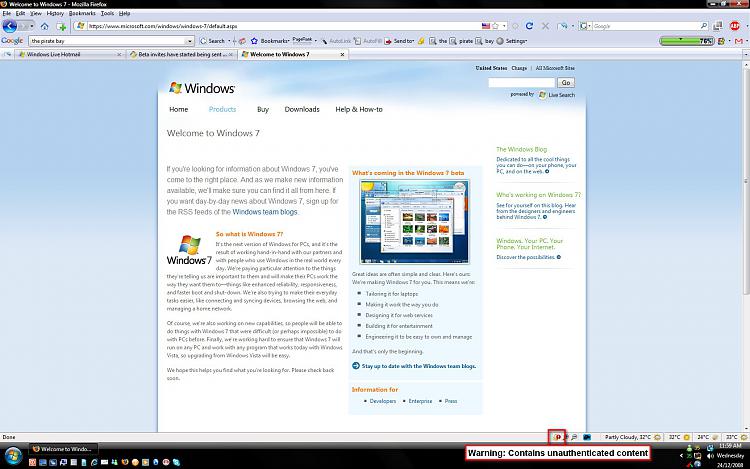Click the Bookmarks star on Google toolbar
The height and width of the screenshot is (469, 750).
(x=254, y=41)
